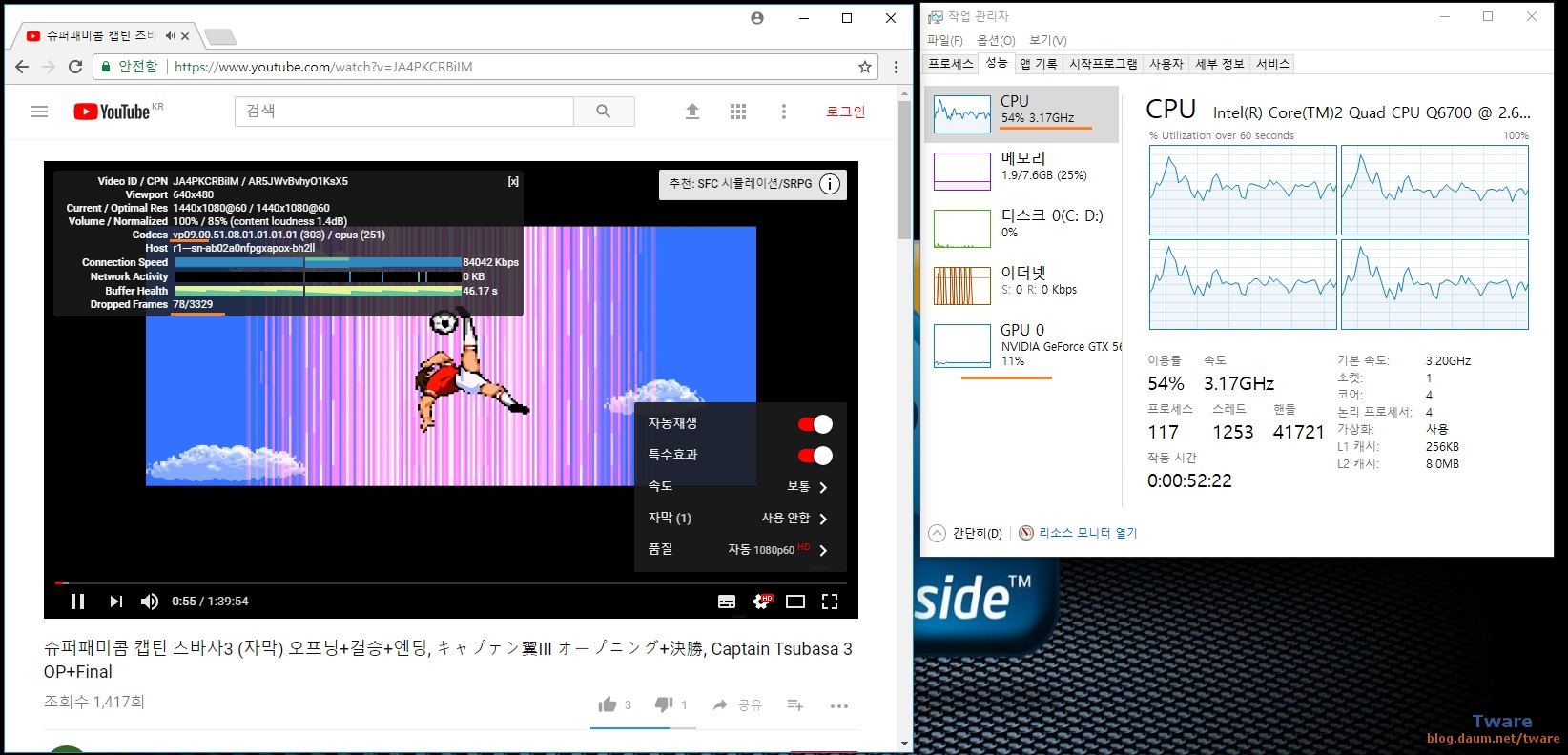Go back in Chrome browser

point(22,67)
